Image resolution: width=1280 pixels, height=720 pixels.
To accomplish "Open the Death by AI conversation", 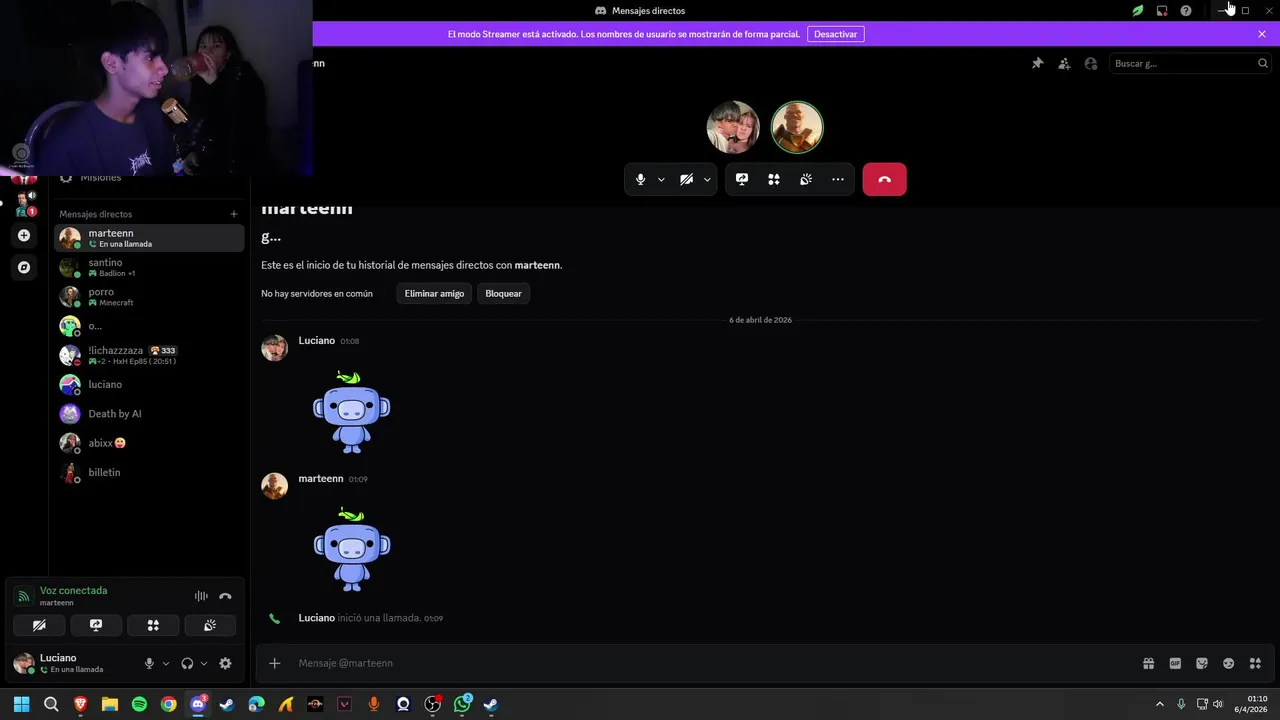I will [149, 414].
